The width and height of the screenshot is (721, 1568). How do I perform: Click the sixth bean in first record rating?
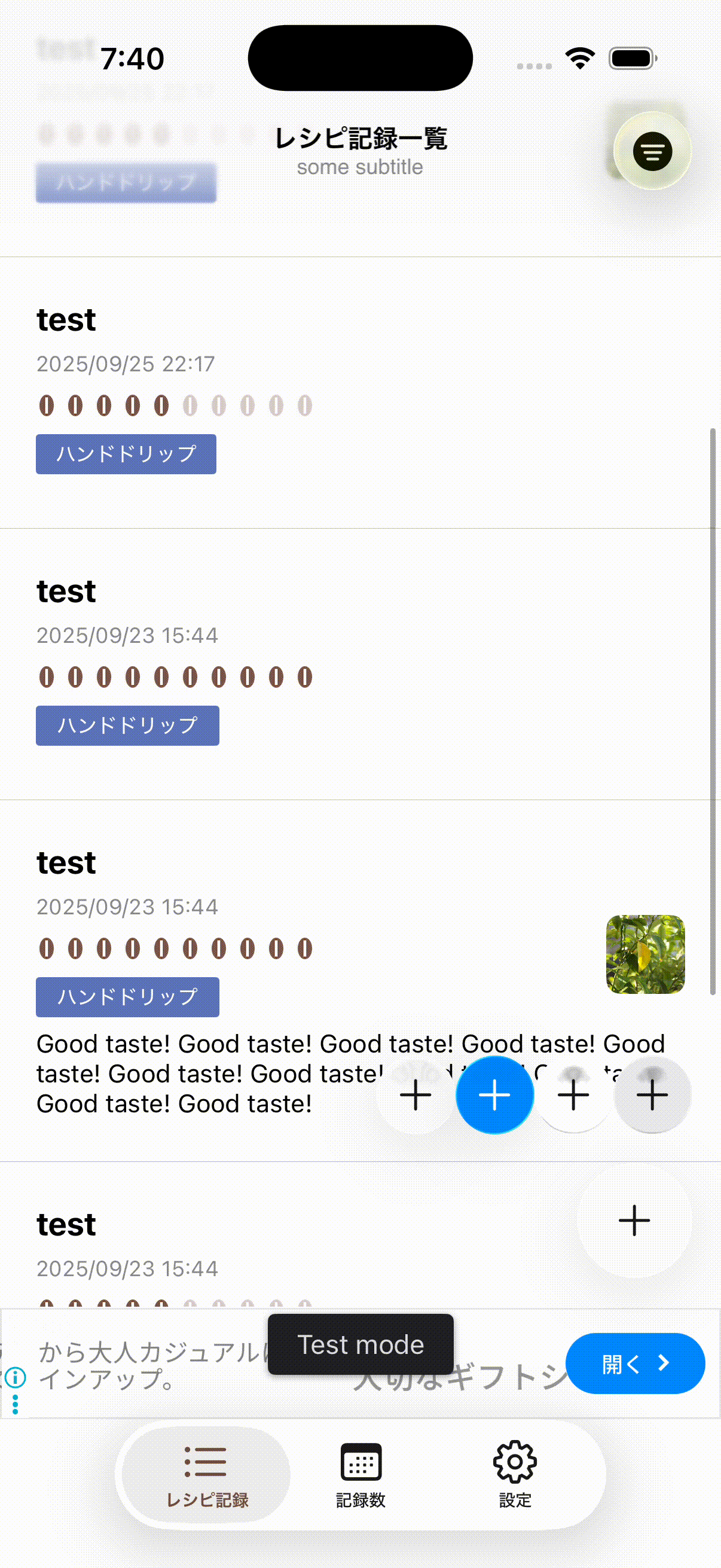[190, 405]
